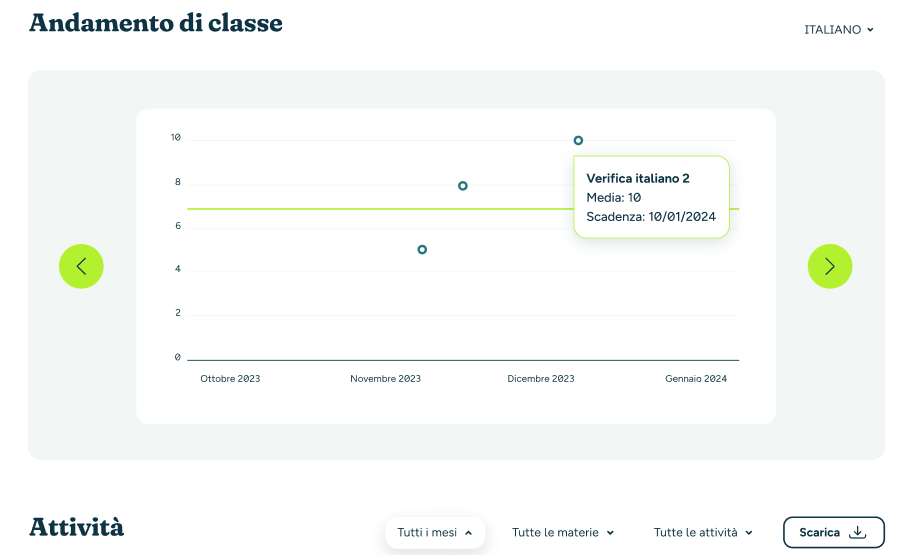Click the Ottobre 2023 axis label
The width and height of the screenshot is (912, 555).
click(230, 379)
